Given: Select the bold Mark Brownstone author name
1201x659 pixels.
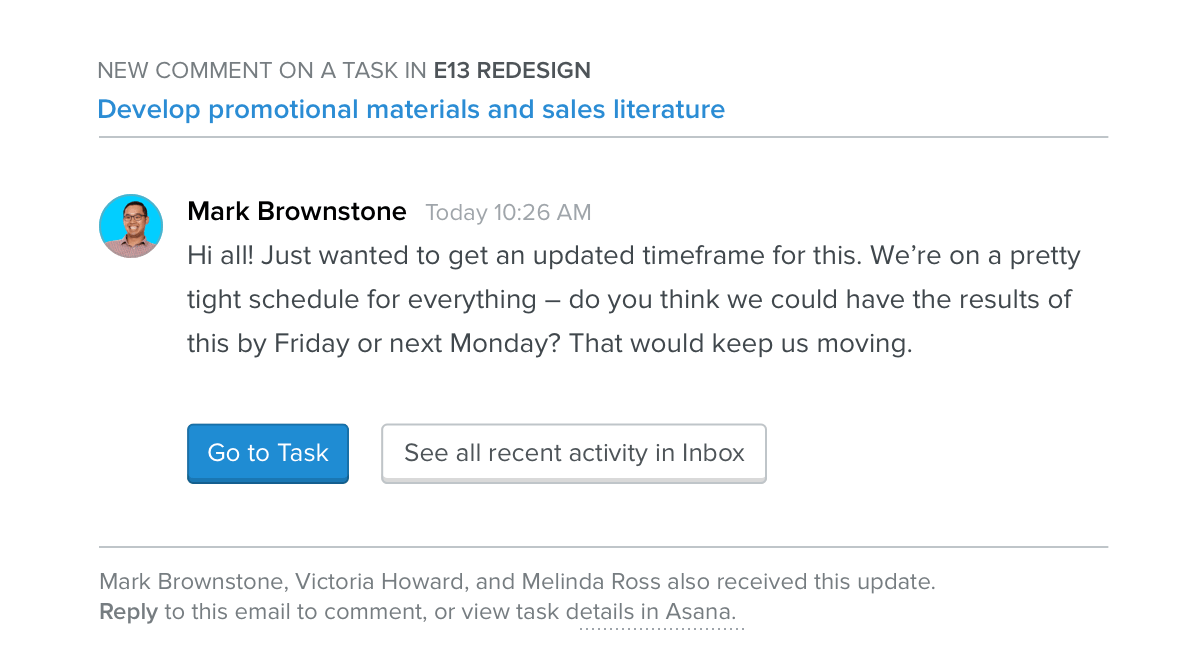Looking at the screenshot, I should click(297, 212).
